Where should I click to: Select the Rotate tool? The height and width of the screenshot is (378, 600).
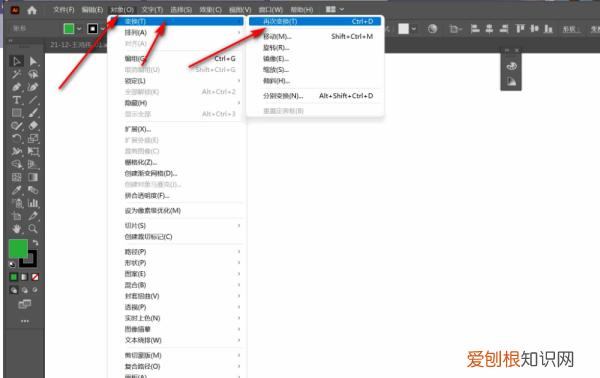pyautogui.click(x=16, y=138)
